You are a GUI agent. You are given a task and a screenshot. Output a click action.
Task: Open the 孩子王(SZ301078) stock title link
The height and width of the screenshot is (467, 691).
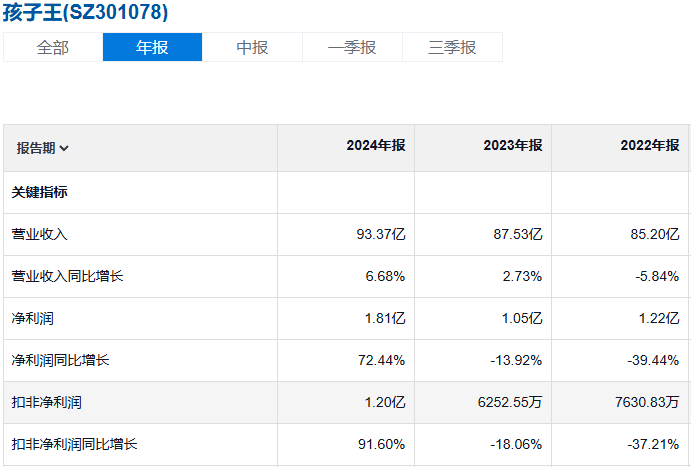pos(85,12)
